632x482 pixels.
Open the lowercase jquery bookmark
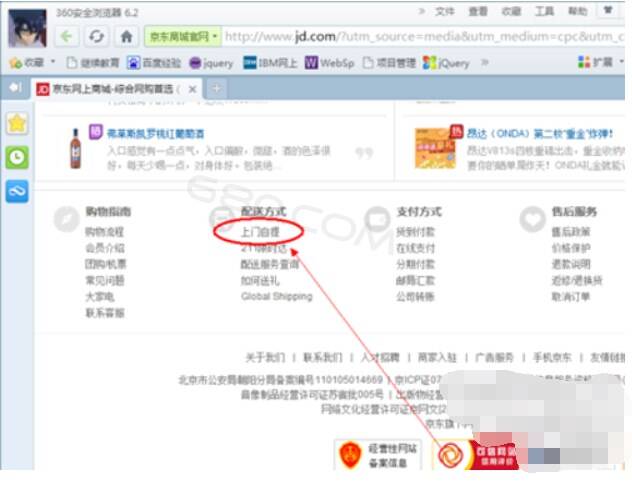click(211, 63)
